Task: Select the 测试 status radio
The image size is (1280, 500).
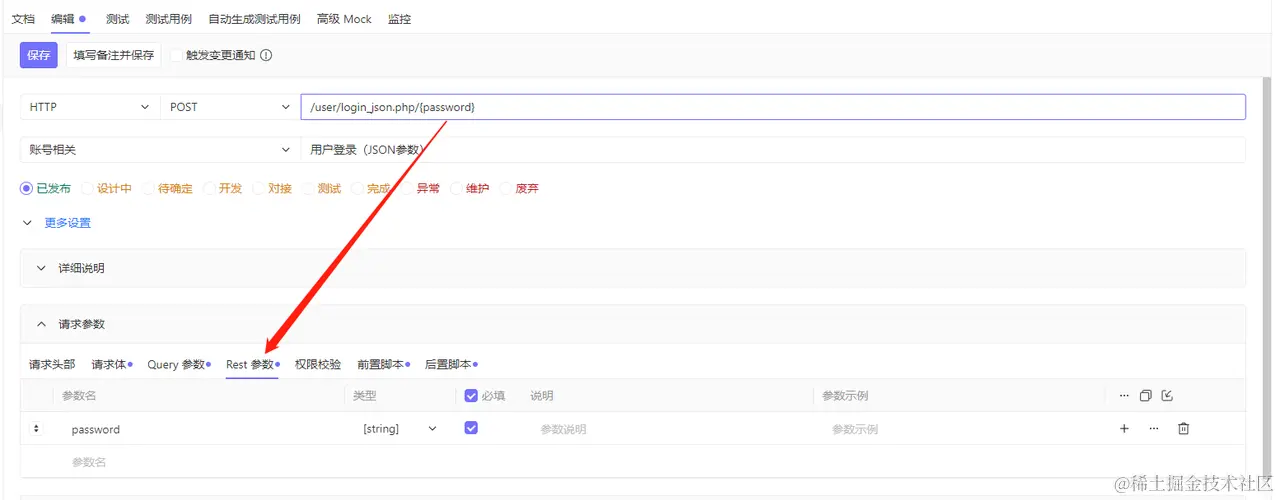Action: 308,188
